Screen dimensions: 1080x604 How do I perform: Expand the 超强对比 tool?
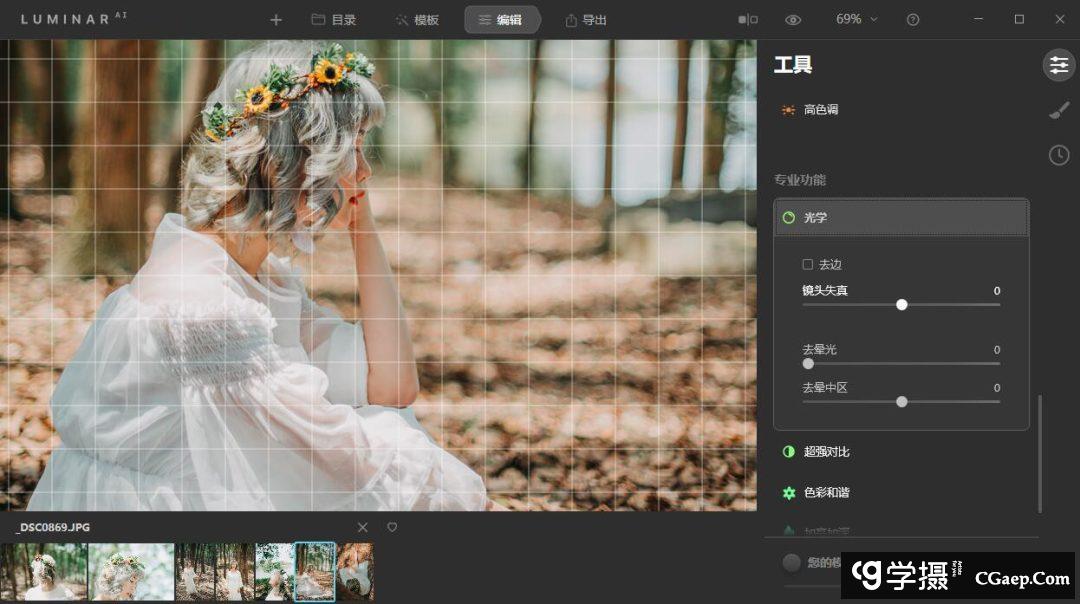coord(826,452)
